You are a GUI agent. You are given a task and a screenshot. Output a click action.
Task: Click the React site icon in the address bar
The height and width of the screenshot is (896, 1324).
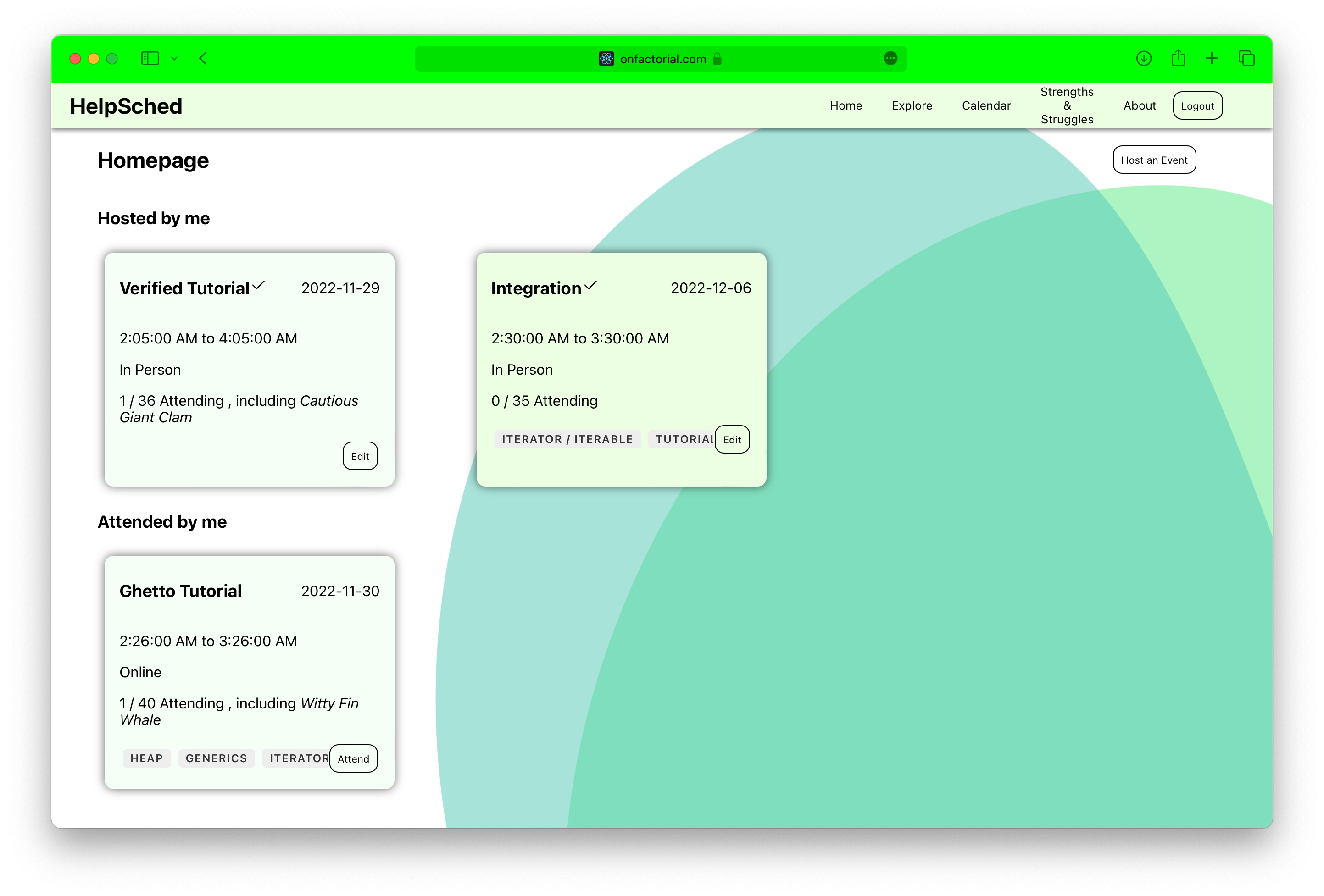coord(607,59)
